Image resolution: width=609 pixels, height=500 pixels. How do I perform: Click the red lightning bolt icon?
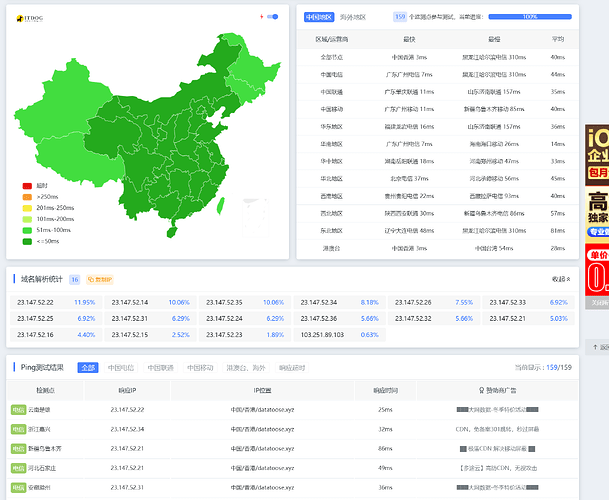[261, 17]
